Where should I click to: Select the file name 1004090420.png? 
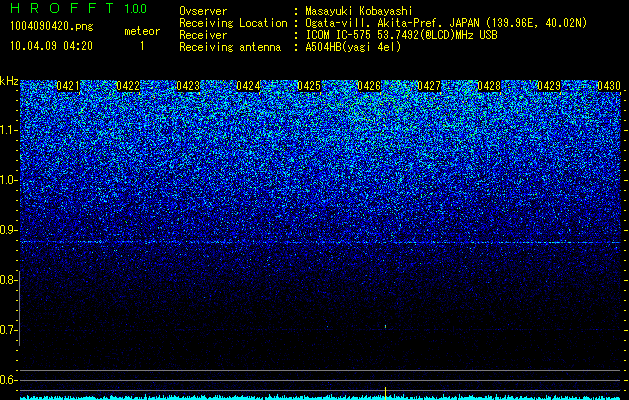pyautogui.click(x=52, y=26)
